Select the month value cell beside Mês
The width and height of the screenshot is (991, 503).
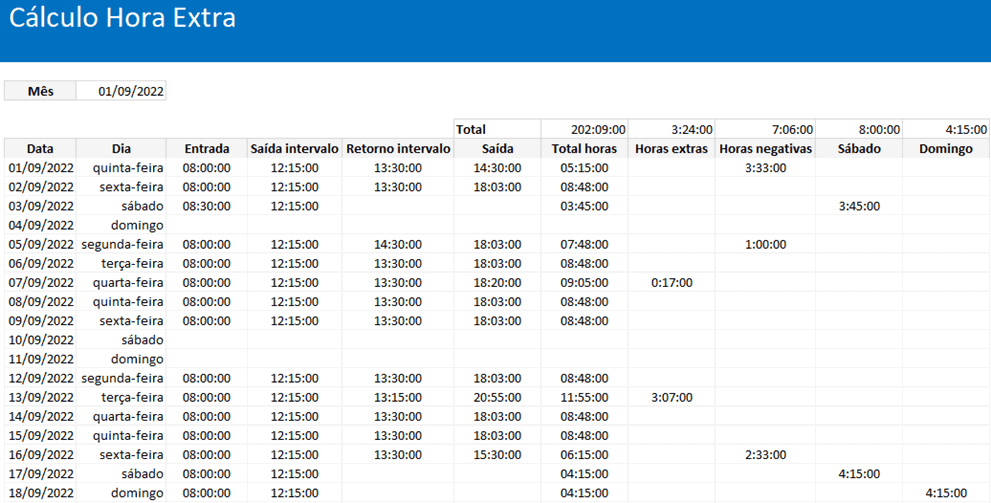pos(121,91)
